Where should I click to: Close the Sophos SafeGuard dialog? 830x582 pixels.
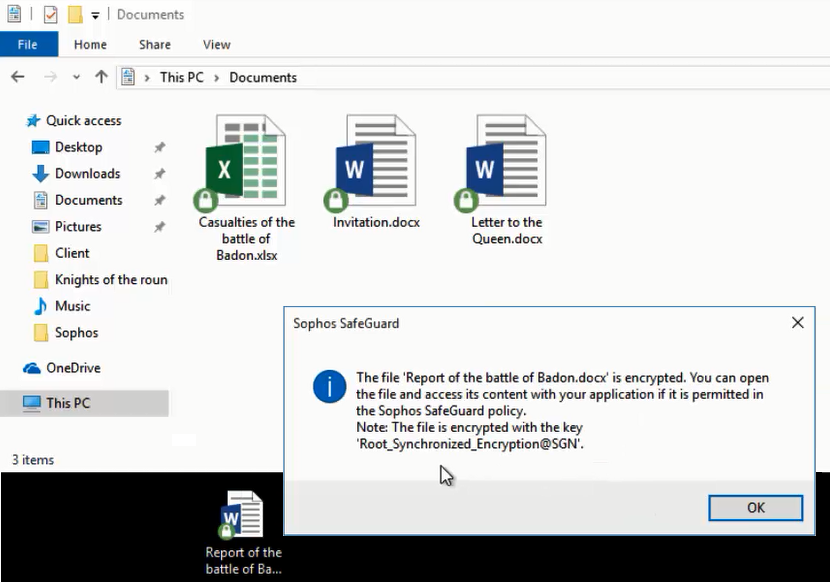[x=798, y=323]
